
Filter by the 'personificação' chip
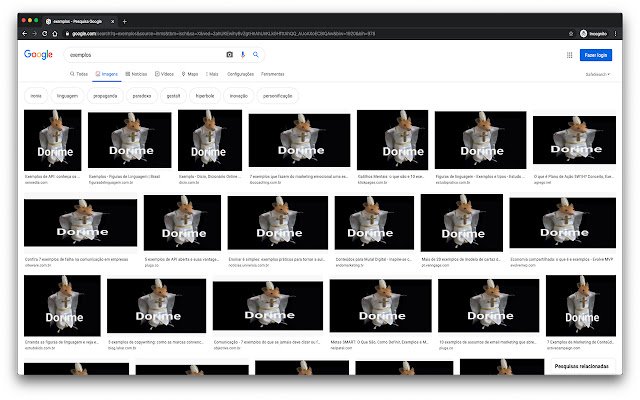click(278, 96)
